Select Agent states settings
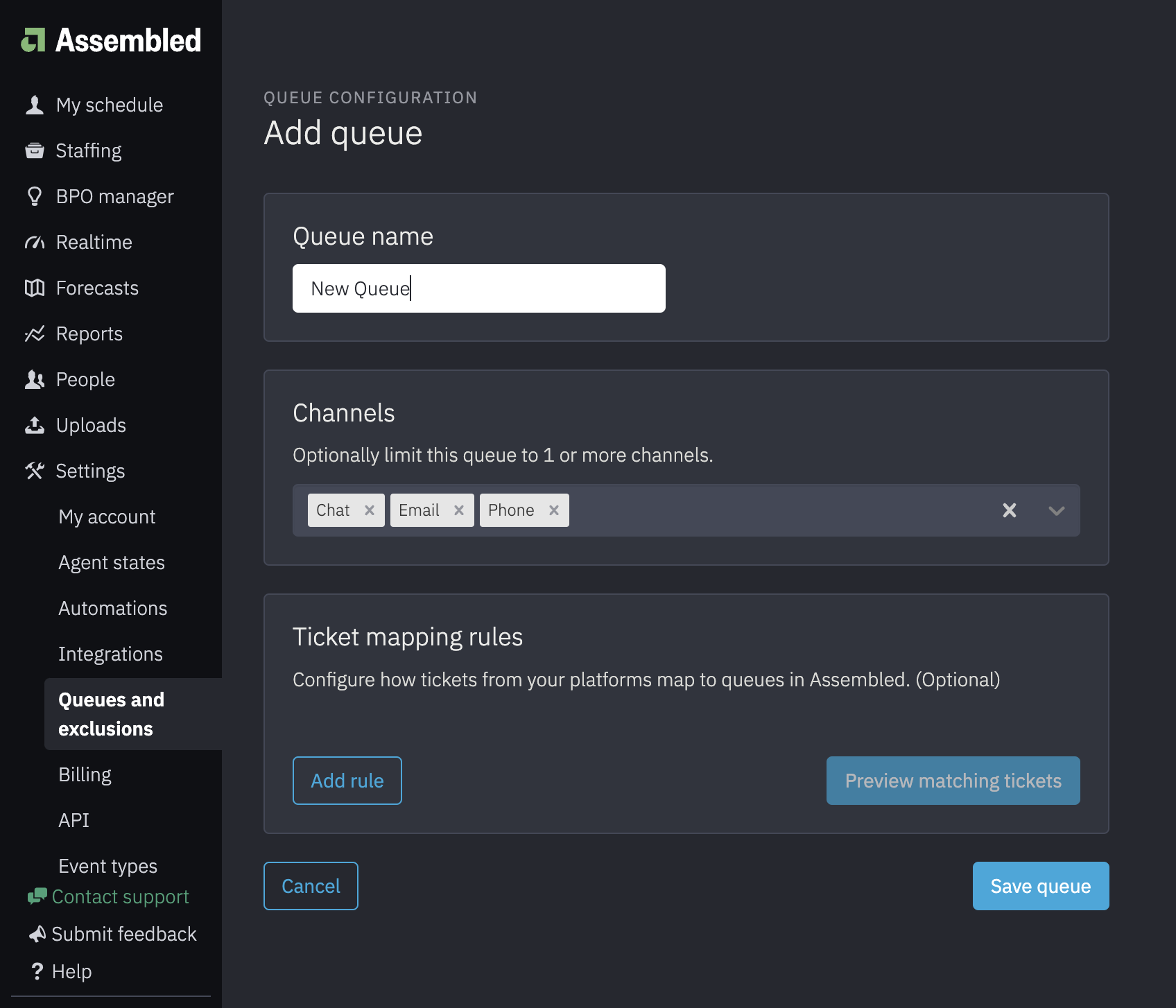The height and width of the screenshot is (1008, 1176). (112, 562)
